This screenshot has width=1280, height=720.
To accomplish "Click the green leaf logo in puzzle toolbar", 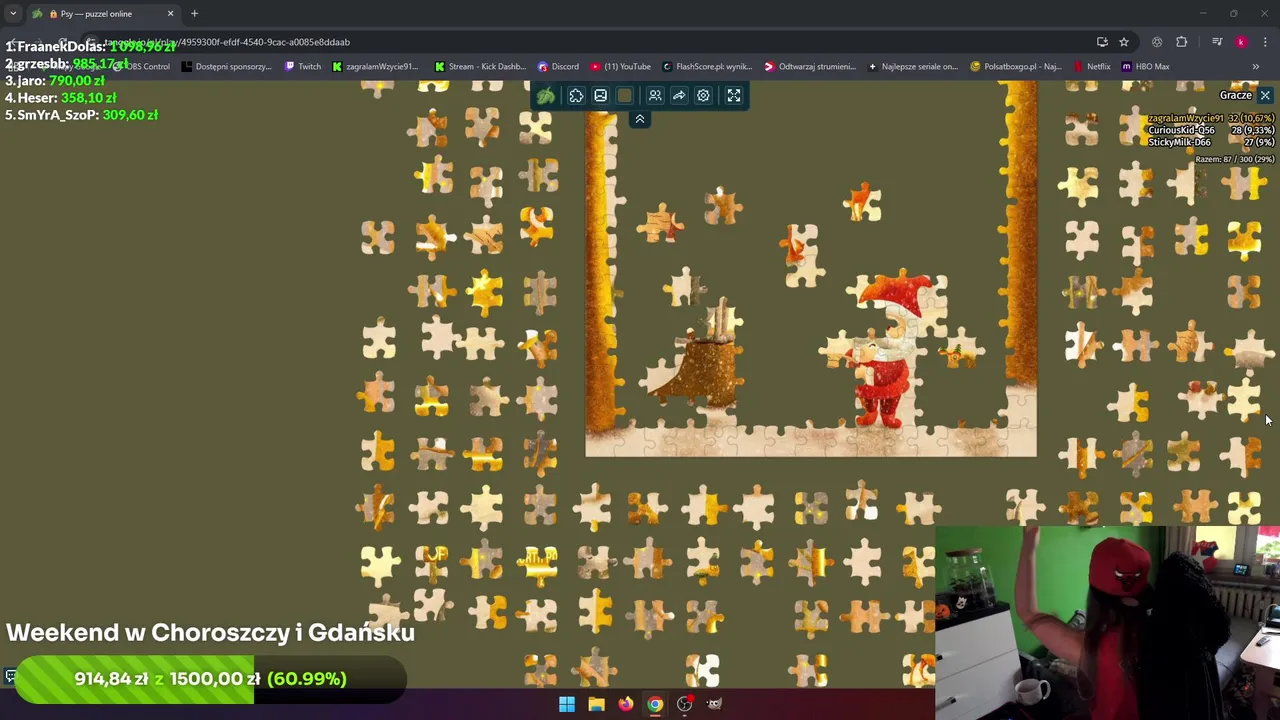I will 546,96.
